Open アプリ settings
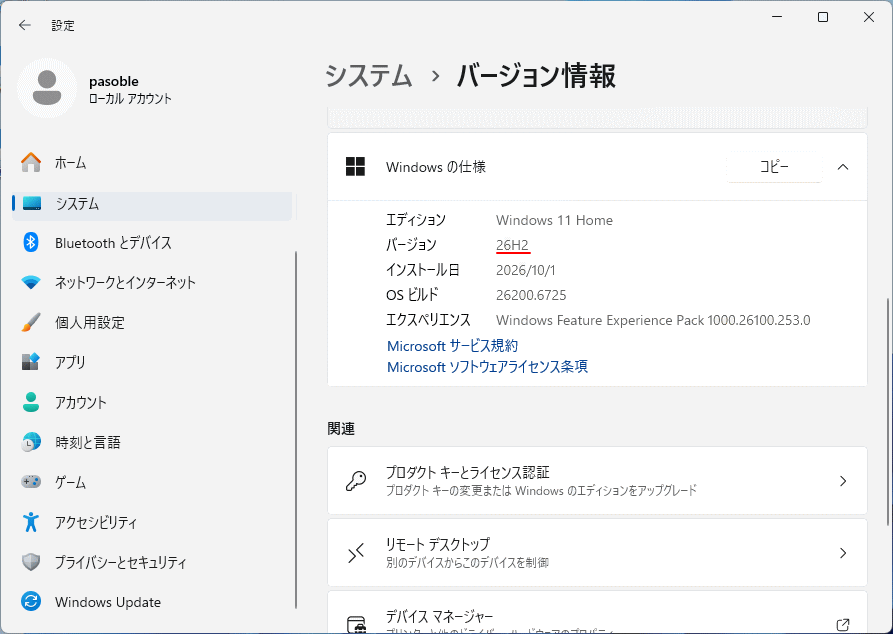This screenshot has width=893, height=634. click(x=152, y=362)
